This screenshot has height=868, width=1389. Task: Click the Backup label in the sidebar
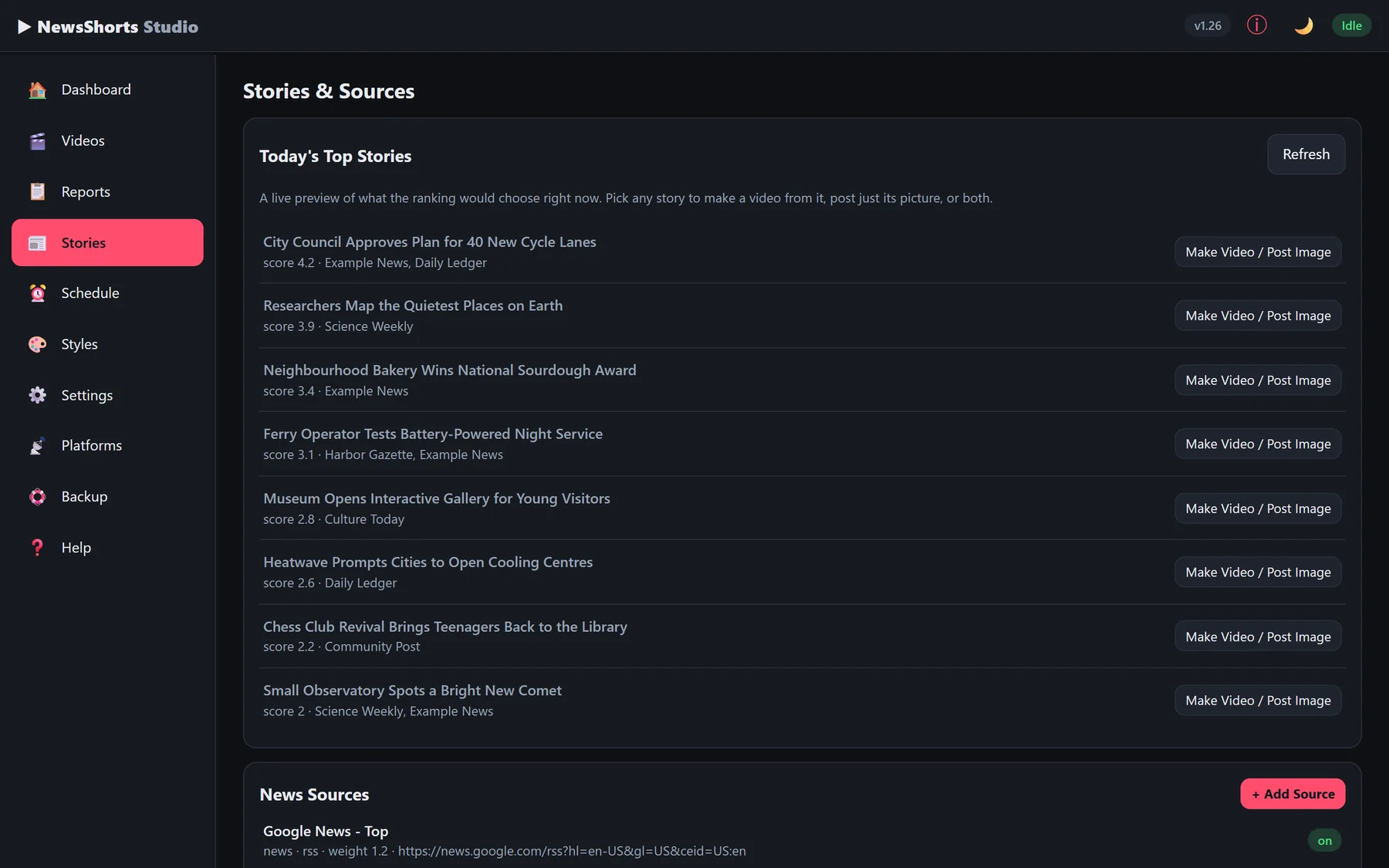point(84,497)
